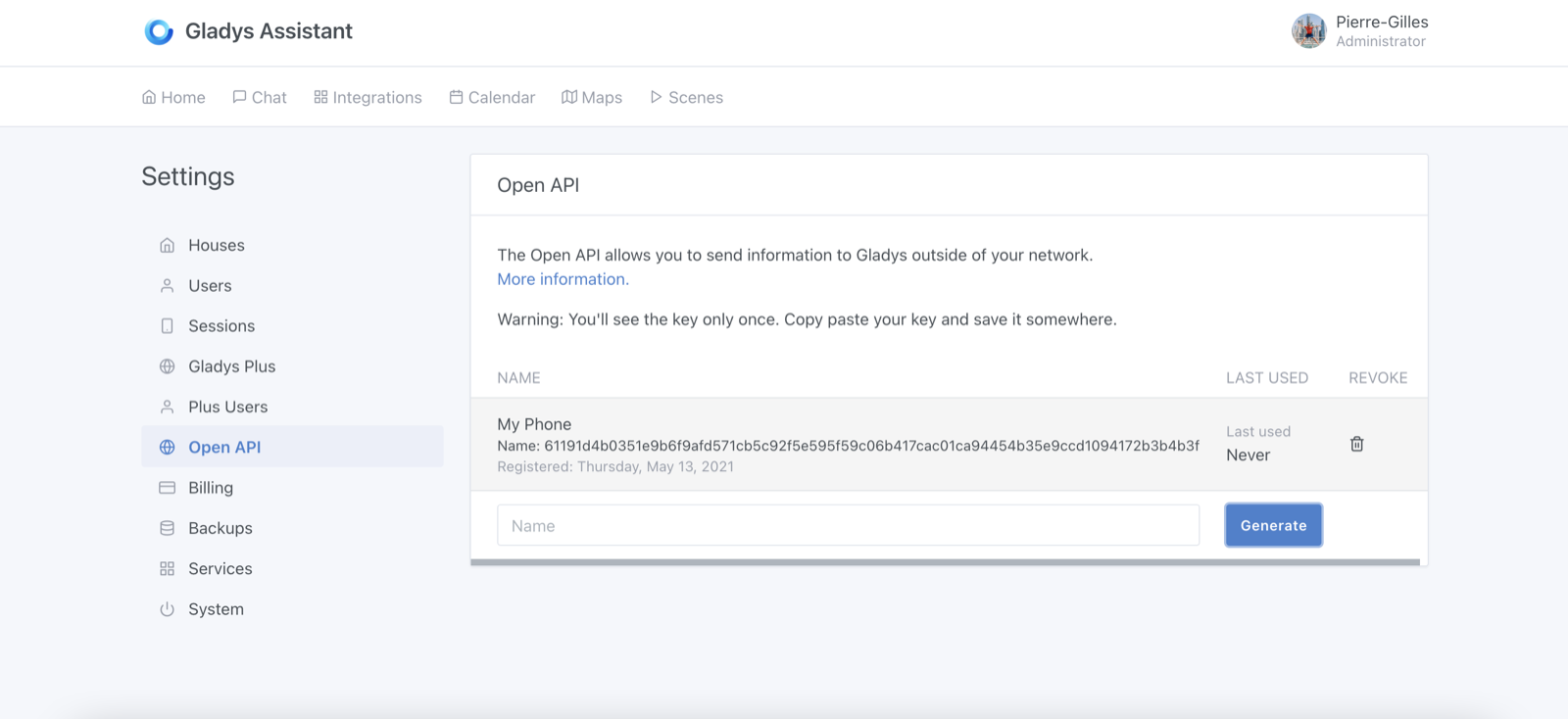This screenshot has height=719, width=1568.
Task: Click the Home icon in navigation
Action: tap(149, 97)
